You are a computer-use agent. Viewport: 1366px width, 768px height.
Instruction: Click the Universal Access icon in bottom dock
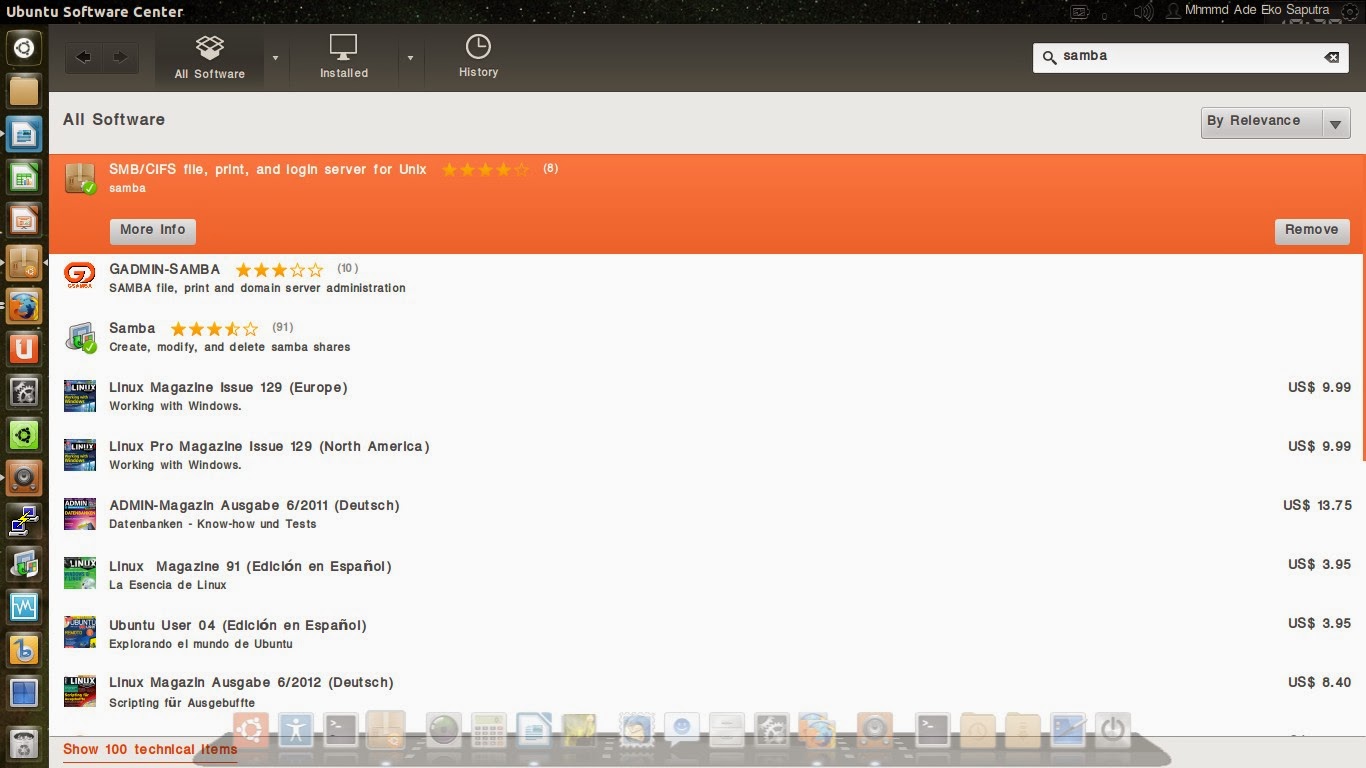pos(296,731)
